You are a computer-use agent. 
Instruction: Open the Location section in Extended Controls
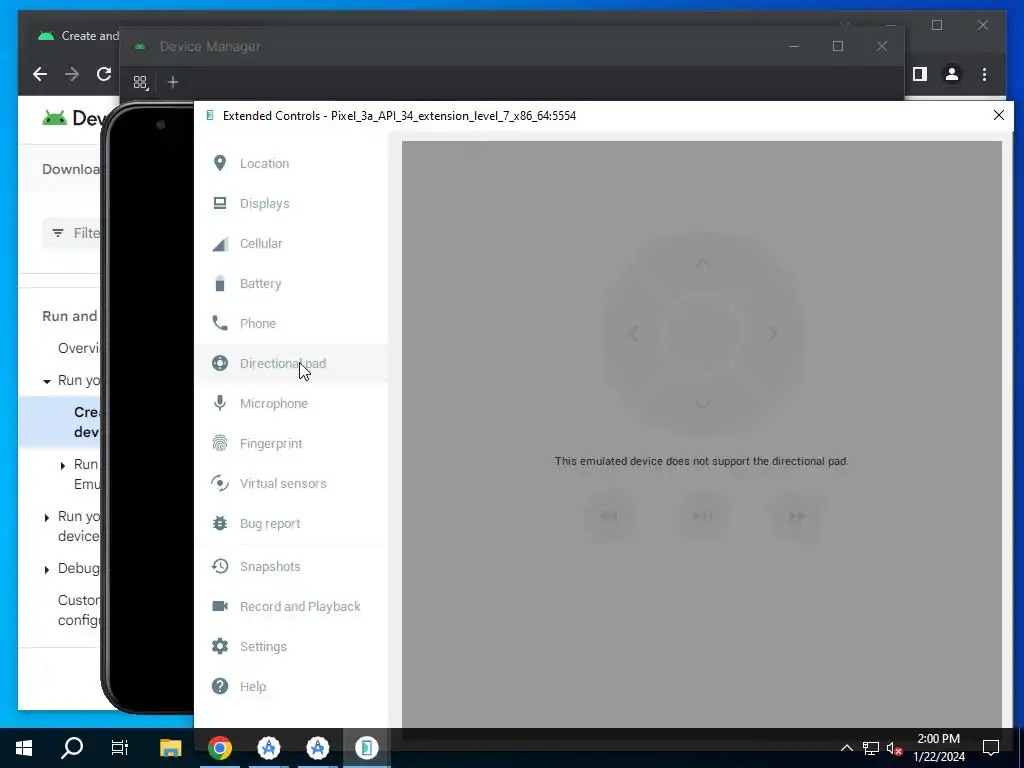tap(291, 163)
